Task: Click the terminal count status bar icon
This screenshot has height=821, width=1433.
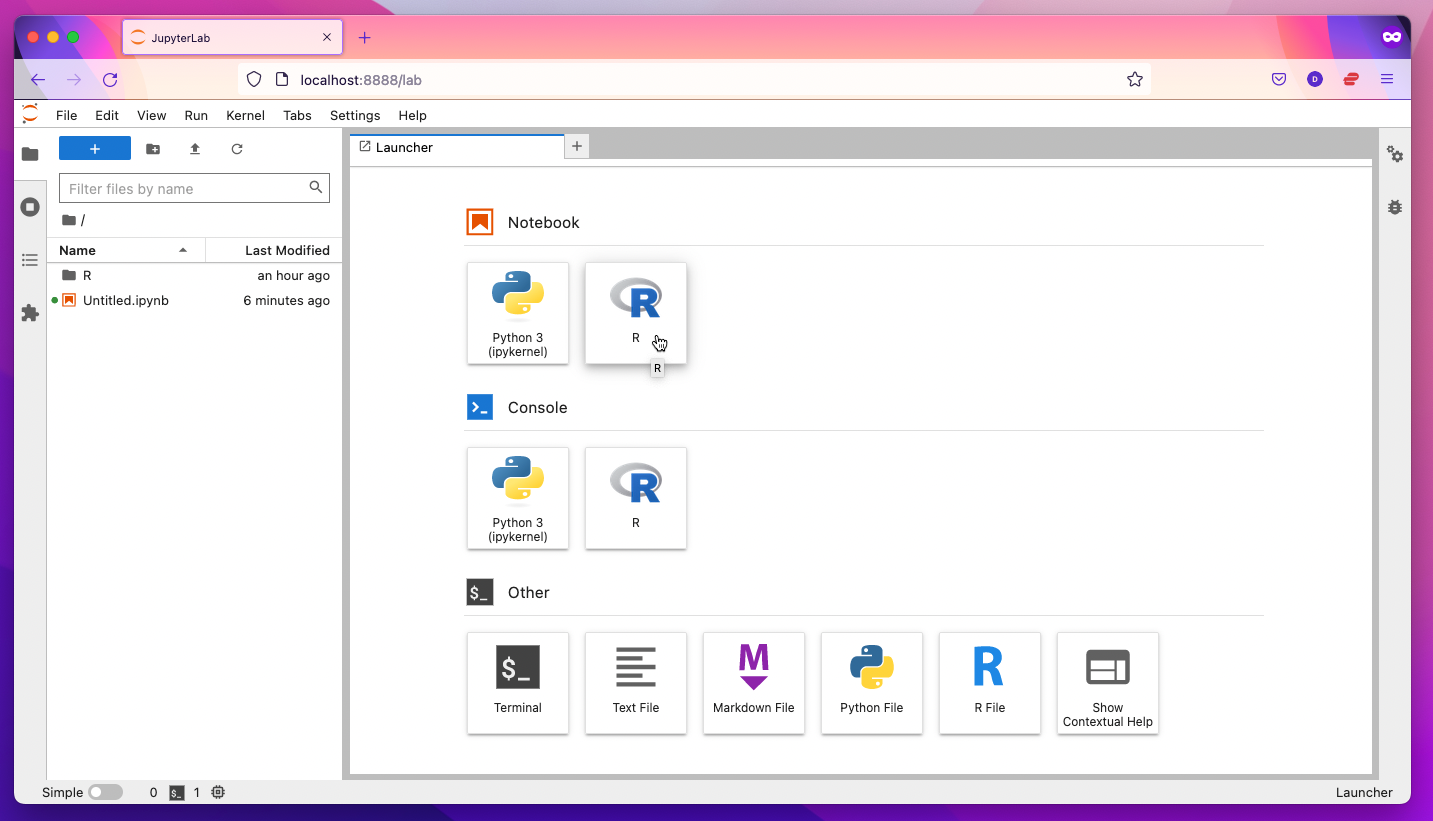Action: (x=177, y=792)
